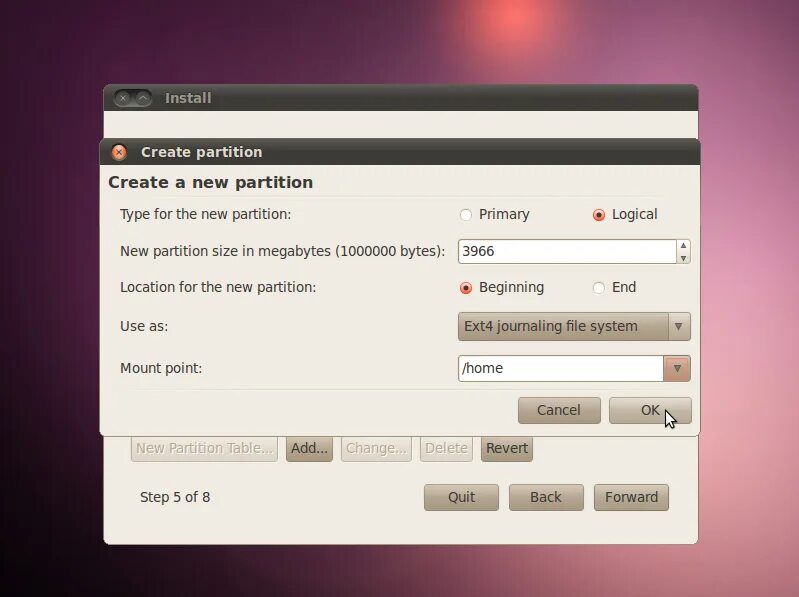Click the Change... button
This screenshot has height=597, width=799.
pyautogui.click(x=376, y=448)
